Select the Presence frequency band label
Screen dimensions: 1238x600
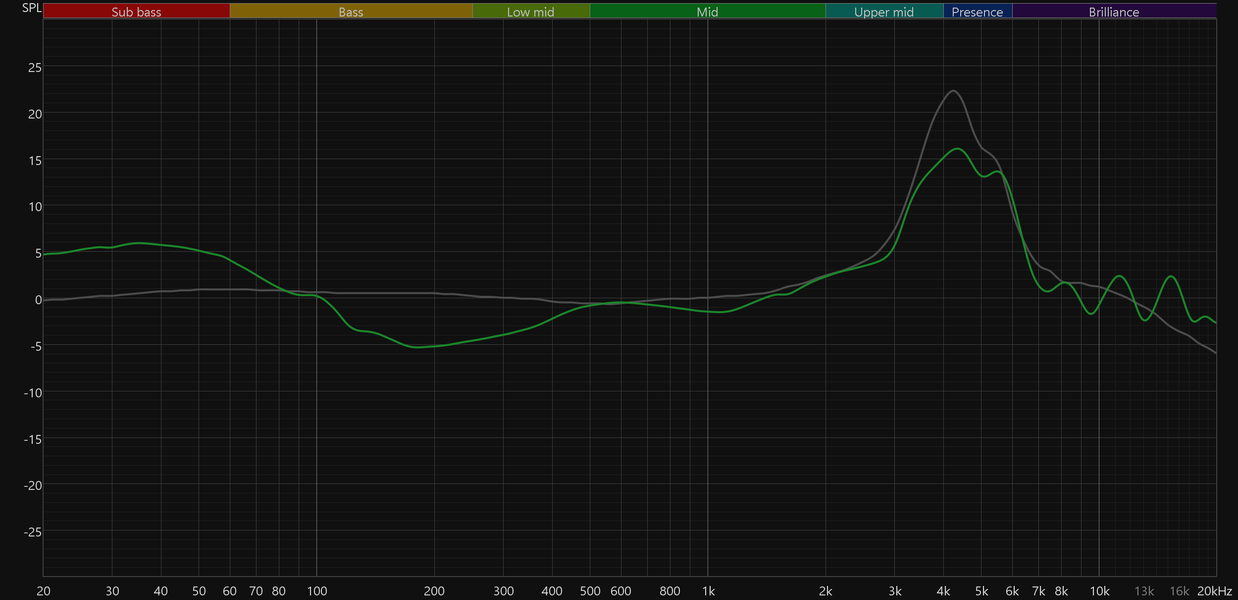click(x=977, y=12)
